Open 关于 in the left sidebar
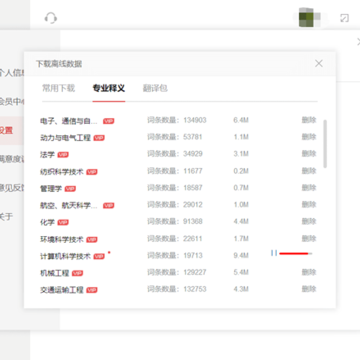This screenshot has width=360, height=360. 6,217
